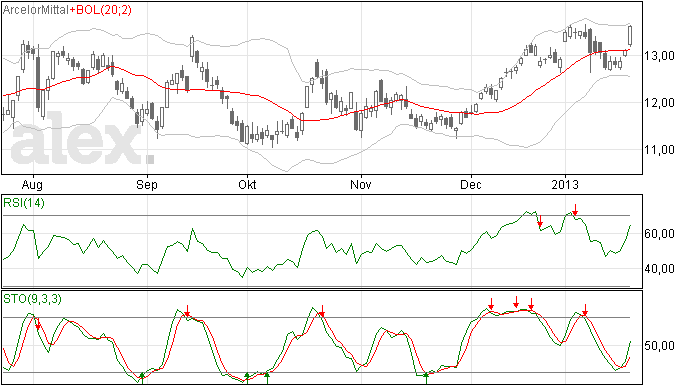This screenshot has height=387, width=690.
Task: Click the stochastic red arrow in August
Action: [38, 324]
